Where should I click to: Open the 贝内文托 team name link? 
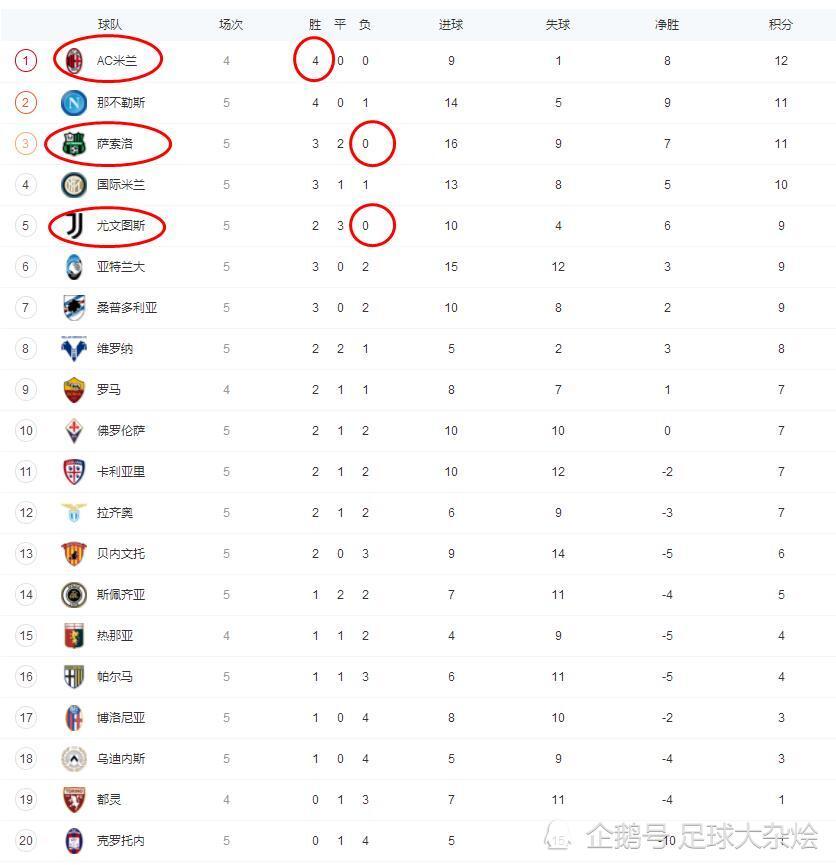click(121, 554)
